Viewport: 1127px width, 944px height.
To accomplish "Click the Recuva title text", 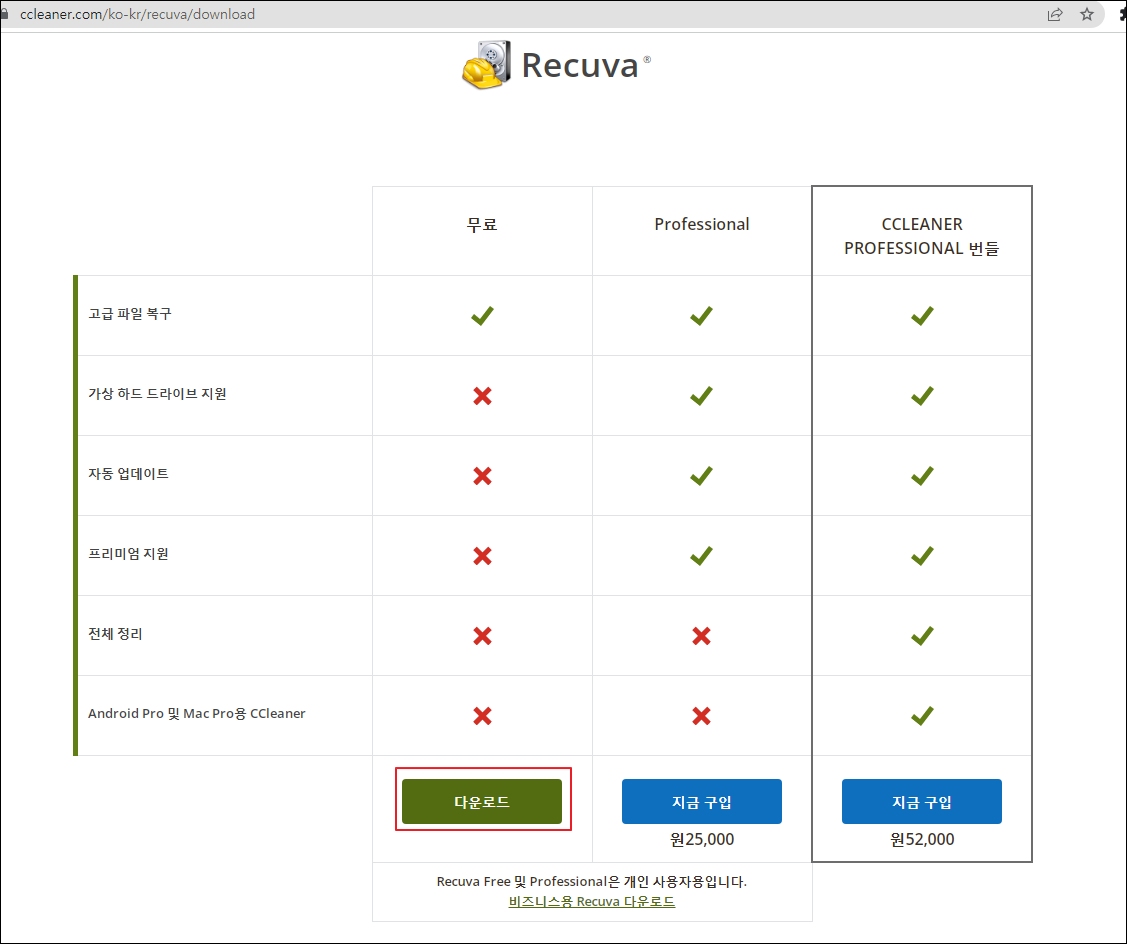I will pos(580,65).
